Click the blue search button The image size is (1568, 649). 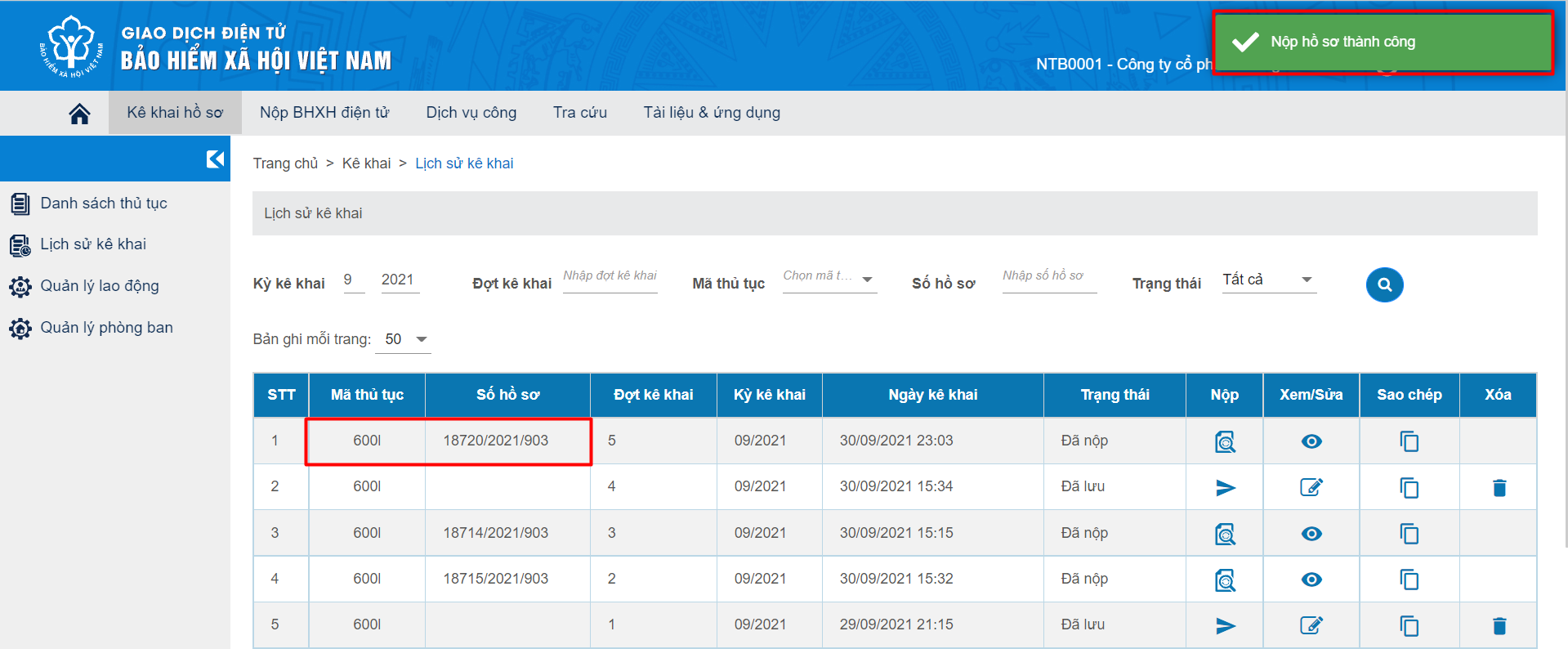(x=1384, y=285)
